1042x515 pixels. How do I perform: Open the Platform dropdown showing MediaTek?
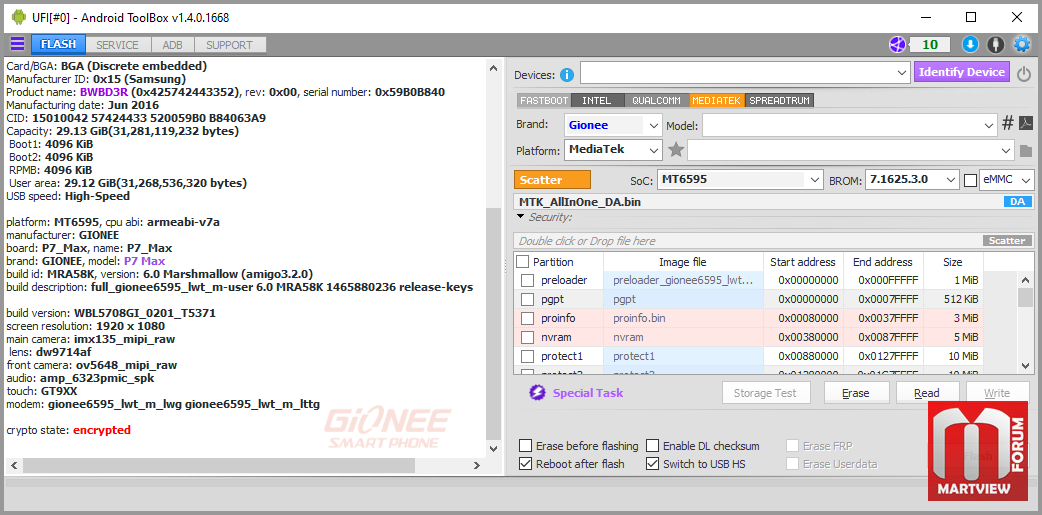(x=613, y=150)
